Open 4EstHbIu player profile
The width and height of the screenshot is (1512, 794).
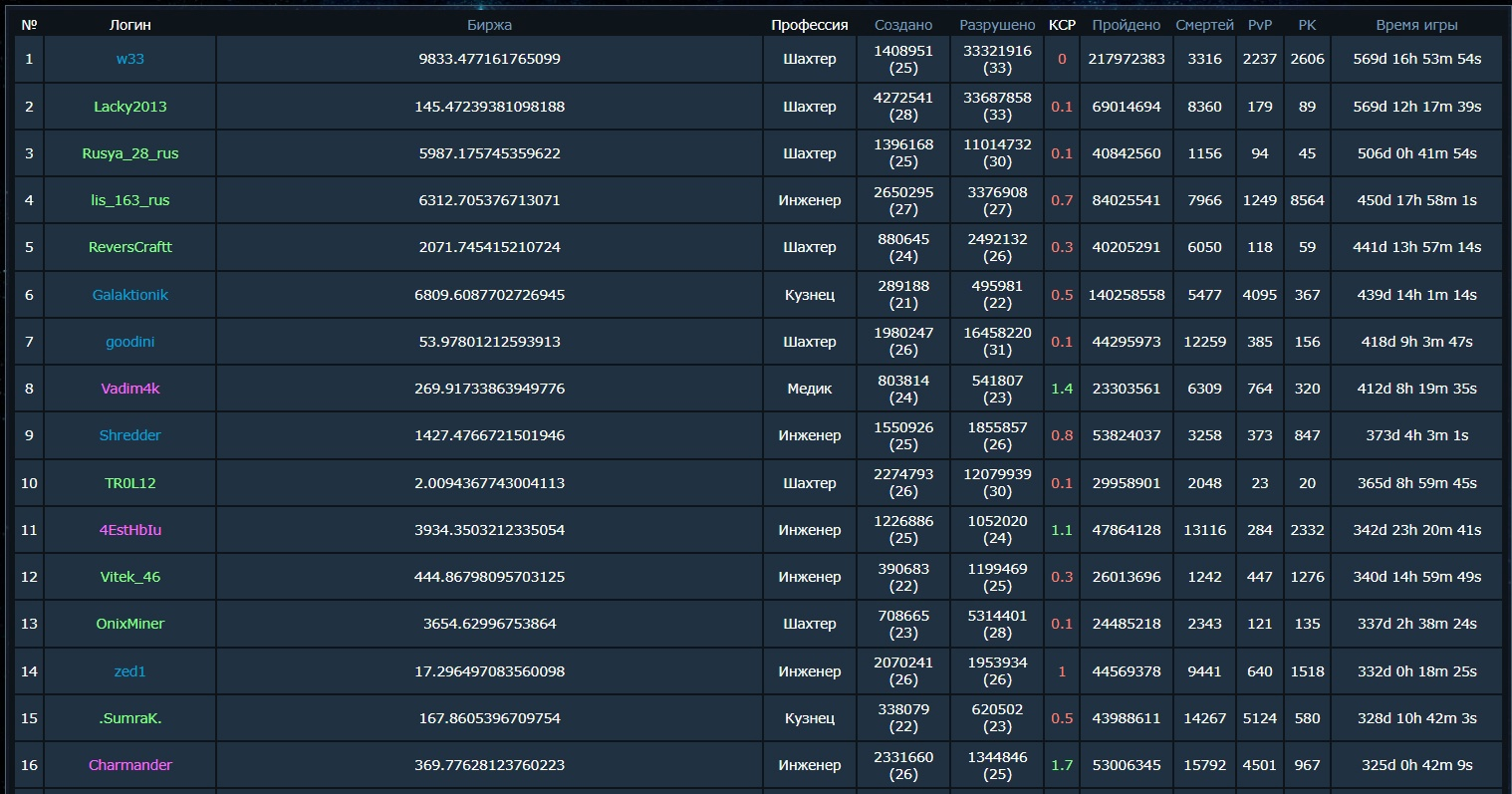[x=130, y=530]
